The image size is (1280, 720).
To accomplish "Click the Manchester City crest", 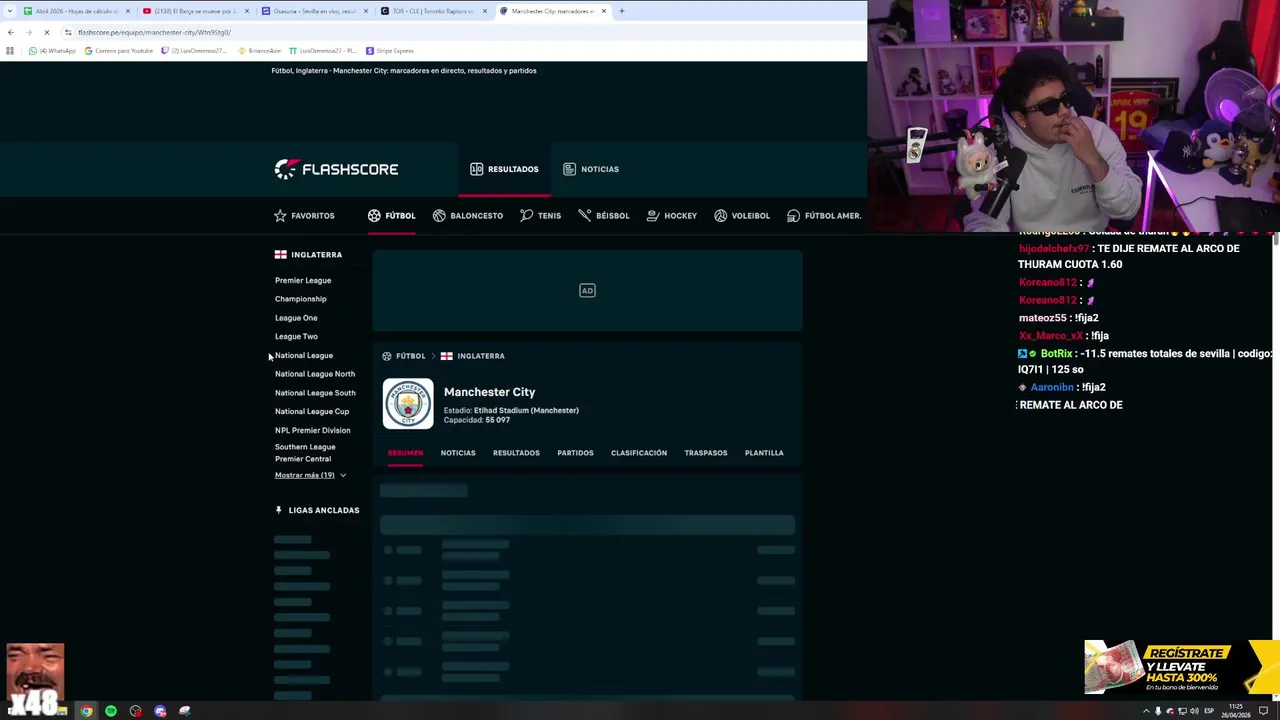I will 408,404.
